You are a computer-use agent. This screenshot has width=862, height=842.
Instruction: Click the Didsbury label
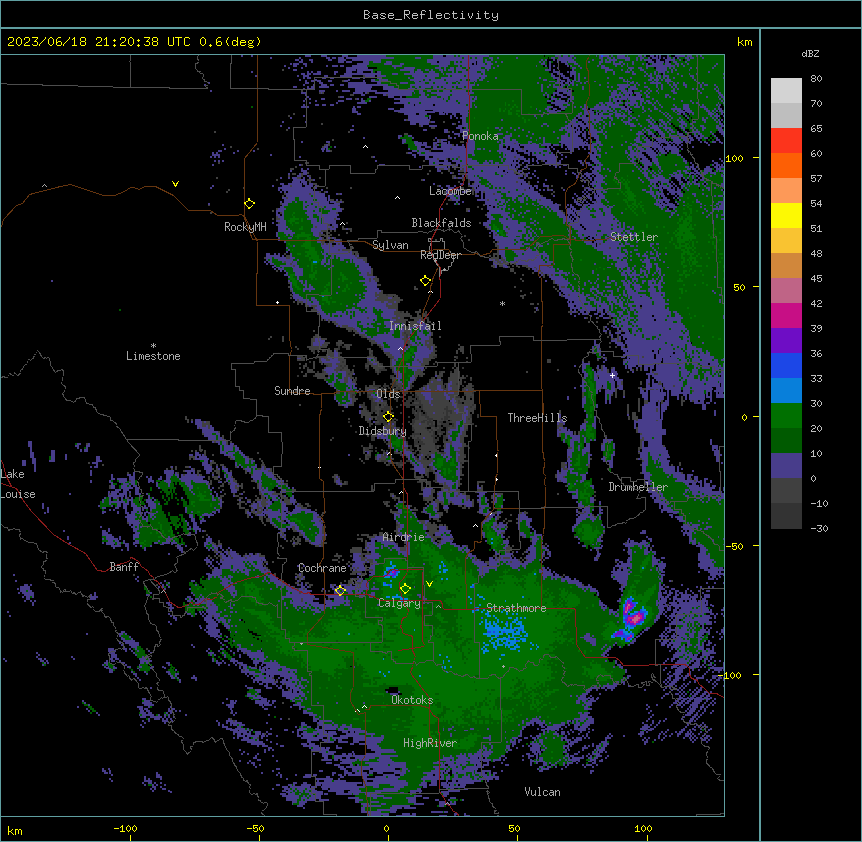[382, 431]
